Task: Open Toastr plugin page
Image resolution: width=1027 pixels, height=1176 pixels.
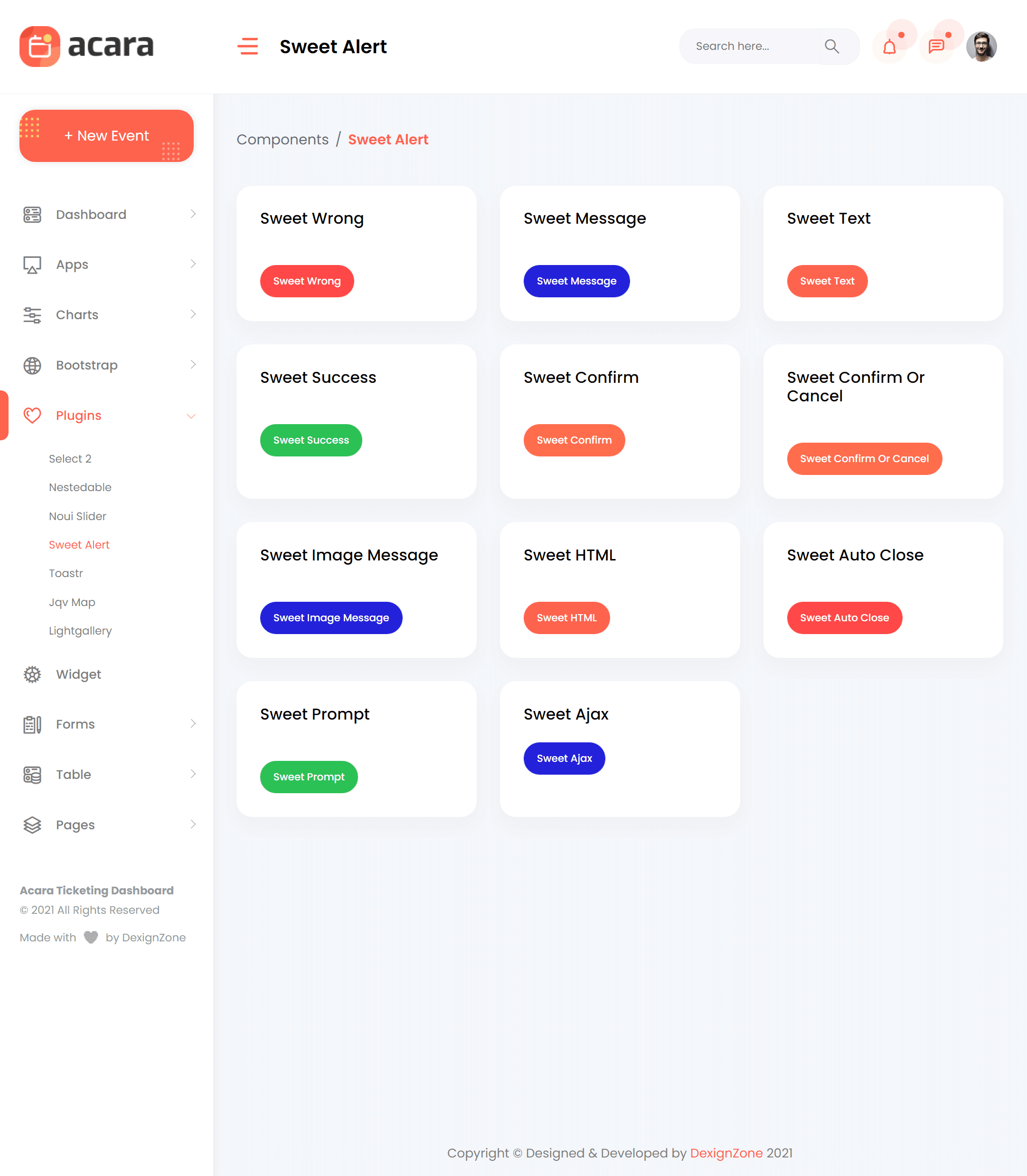Action: coord(66,573)
